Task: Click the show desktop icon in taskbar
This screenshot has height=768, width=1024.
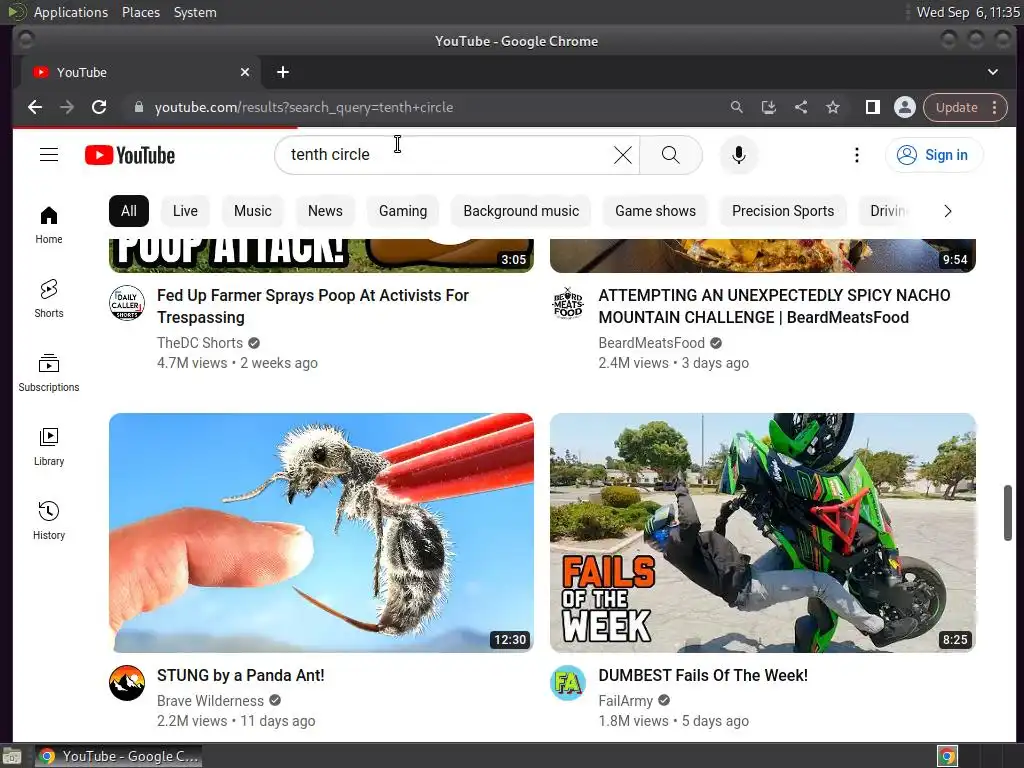Action: [x=12, y=756]
